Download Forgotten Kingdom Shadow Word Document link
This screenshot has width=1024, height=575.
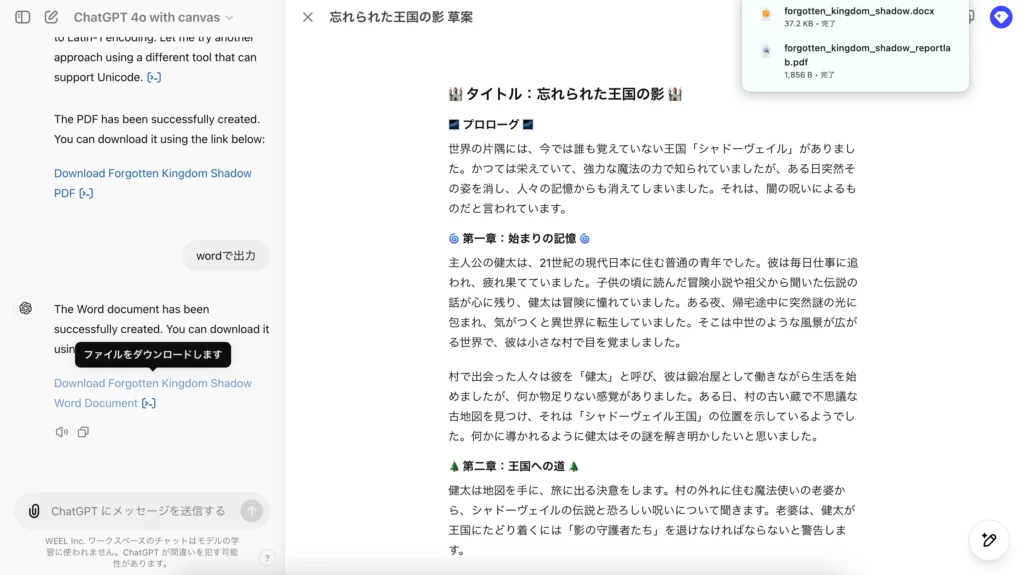click(152, 383)
